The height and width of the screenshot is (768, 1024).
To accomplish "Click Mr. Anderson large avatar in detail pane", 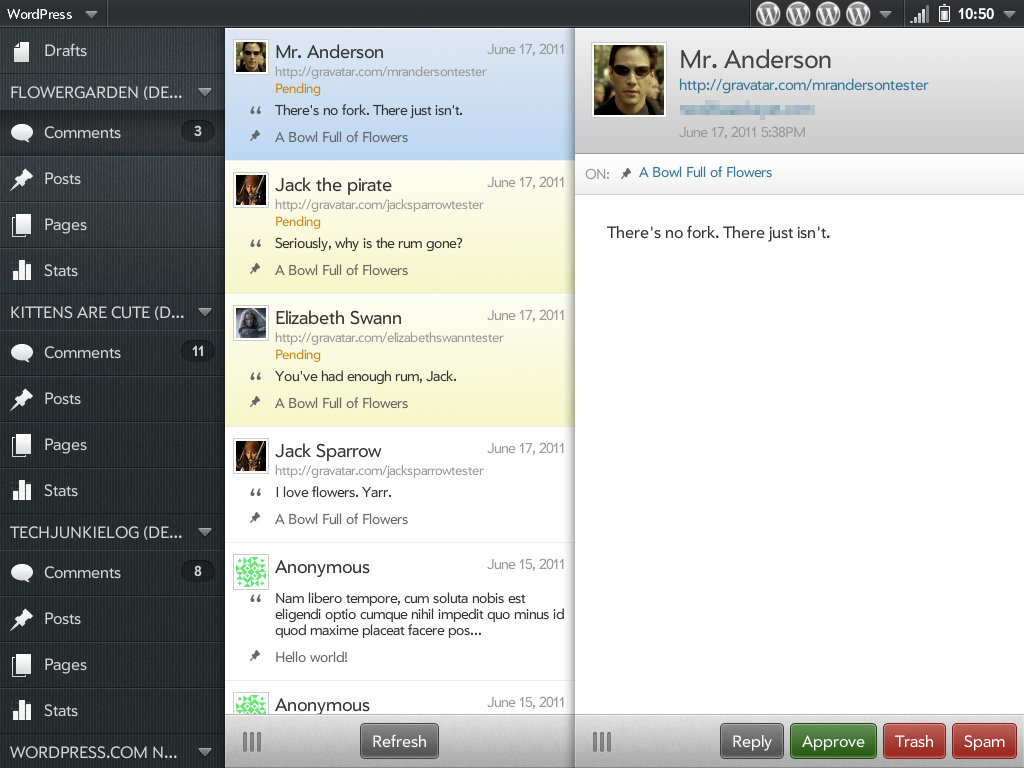I will click(629, 80).
